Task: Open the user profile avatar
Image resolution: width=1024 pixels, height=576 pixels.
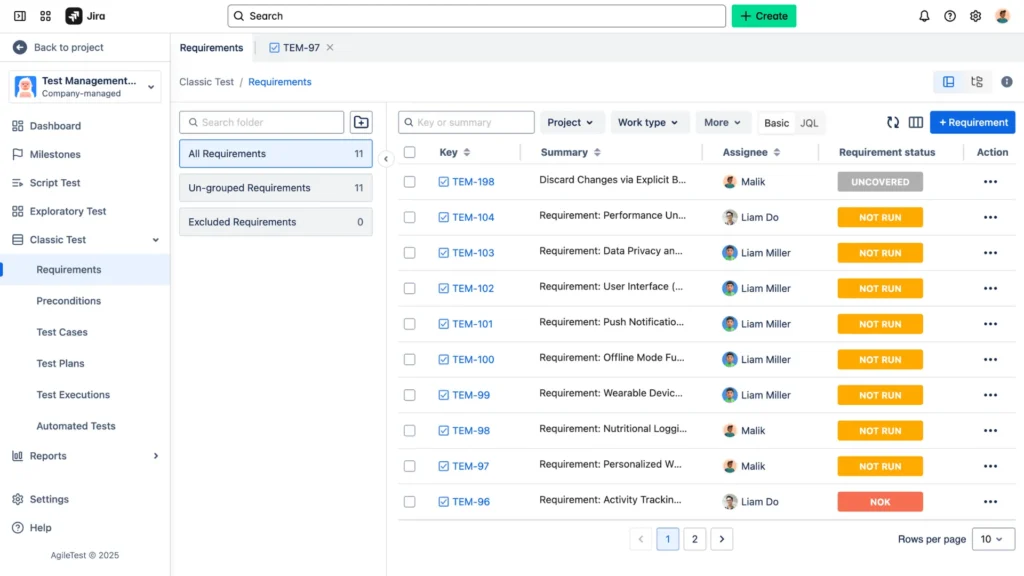Action: coord(1002,16)
